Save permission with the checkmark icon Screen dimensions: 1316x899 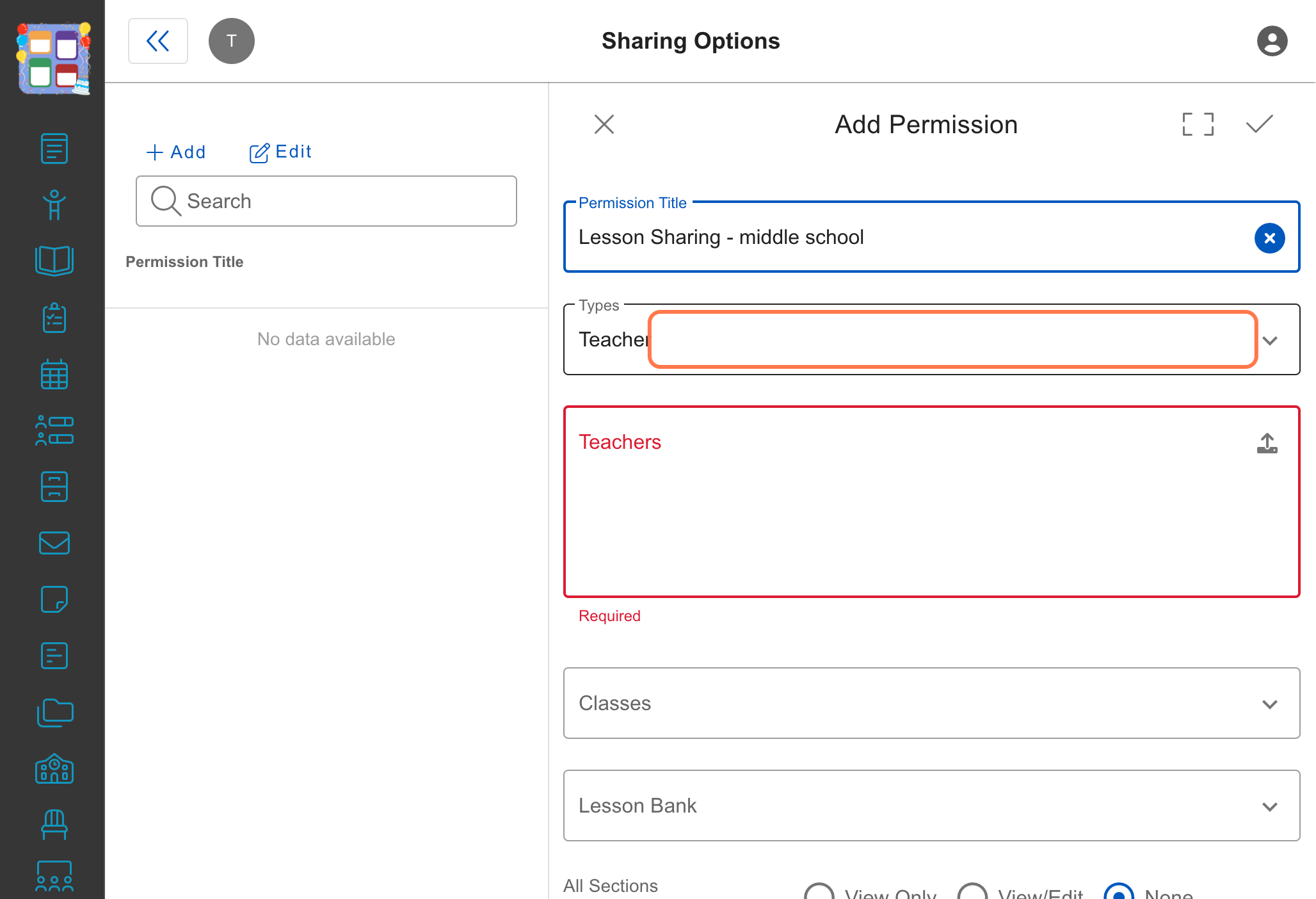(1259, 124)
